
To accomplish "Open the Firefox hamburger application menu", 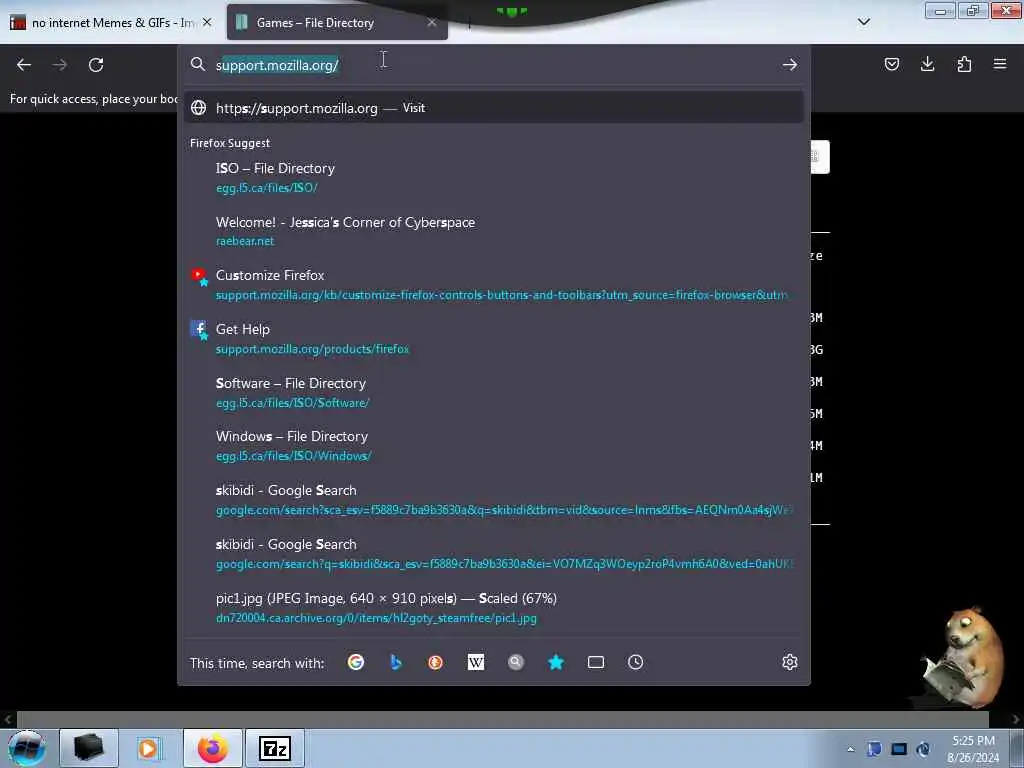I will coord(1000,64).
